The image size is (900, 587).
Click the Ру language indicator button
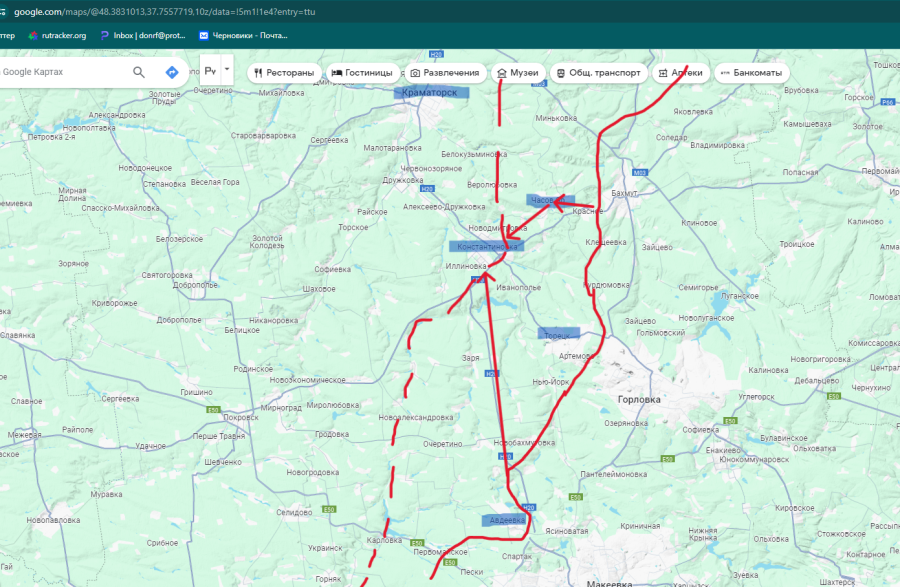[x=210, y=71]
